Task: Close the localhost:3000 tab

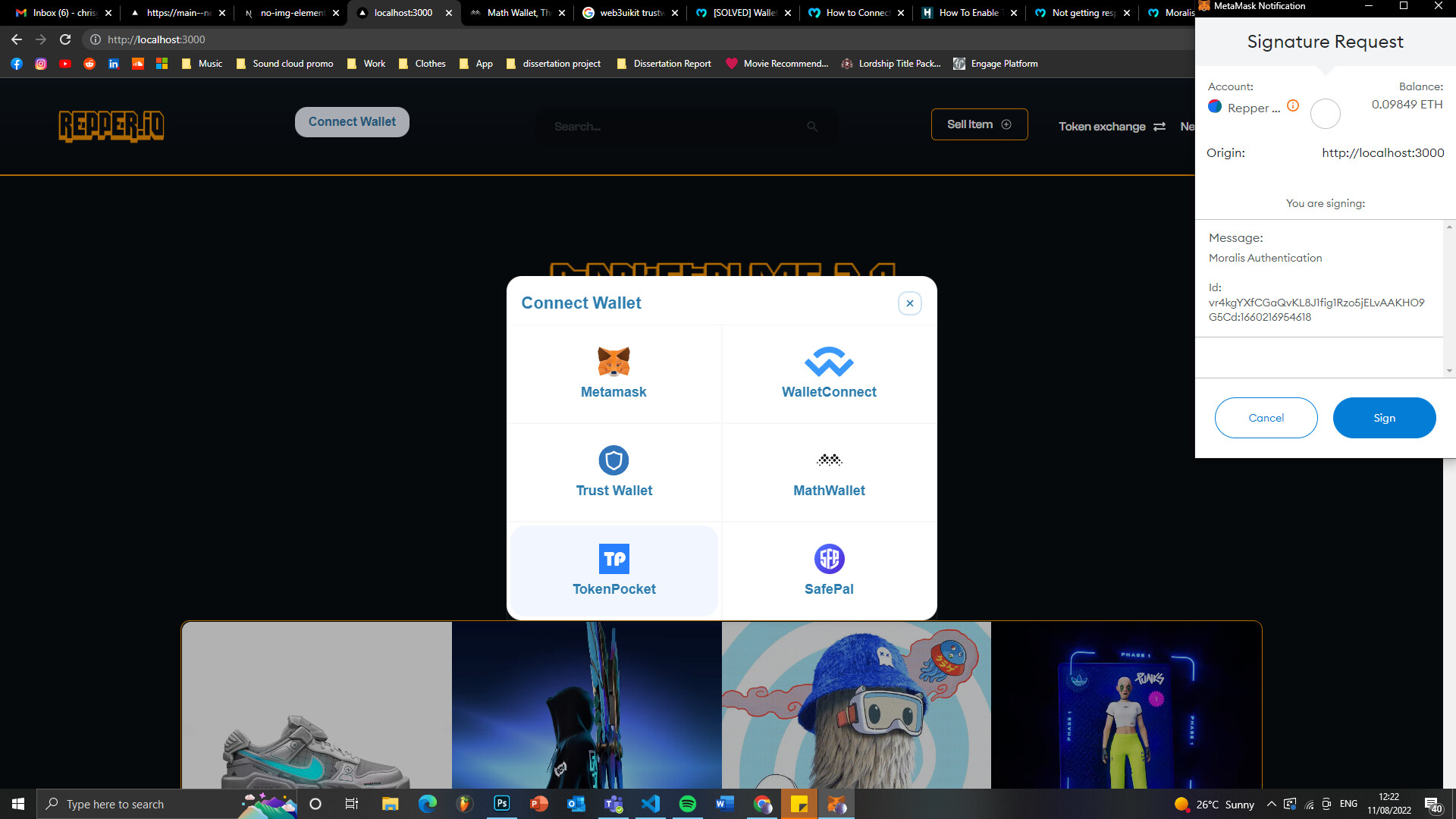Action: point(449,13)
